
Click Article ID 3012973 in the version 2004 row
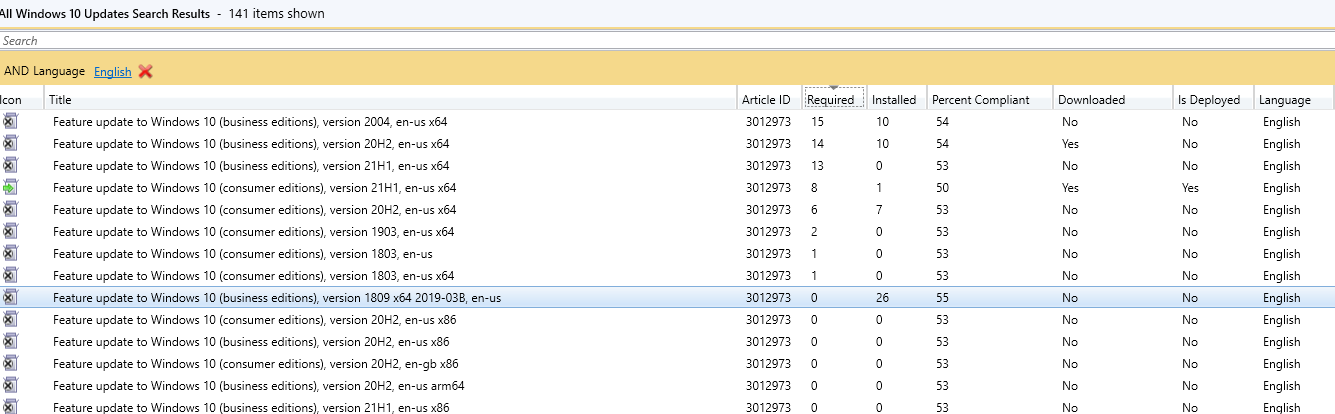click(768, 122)
